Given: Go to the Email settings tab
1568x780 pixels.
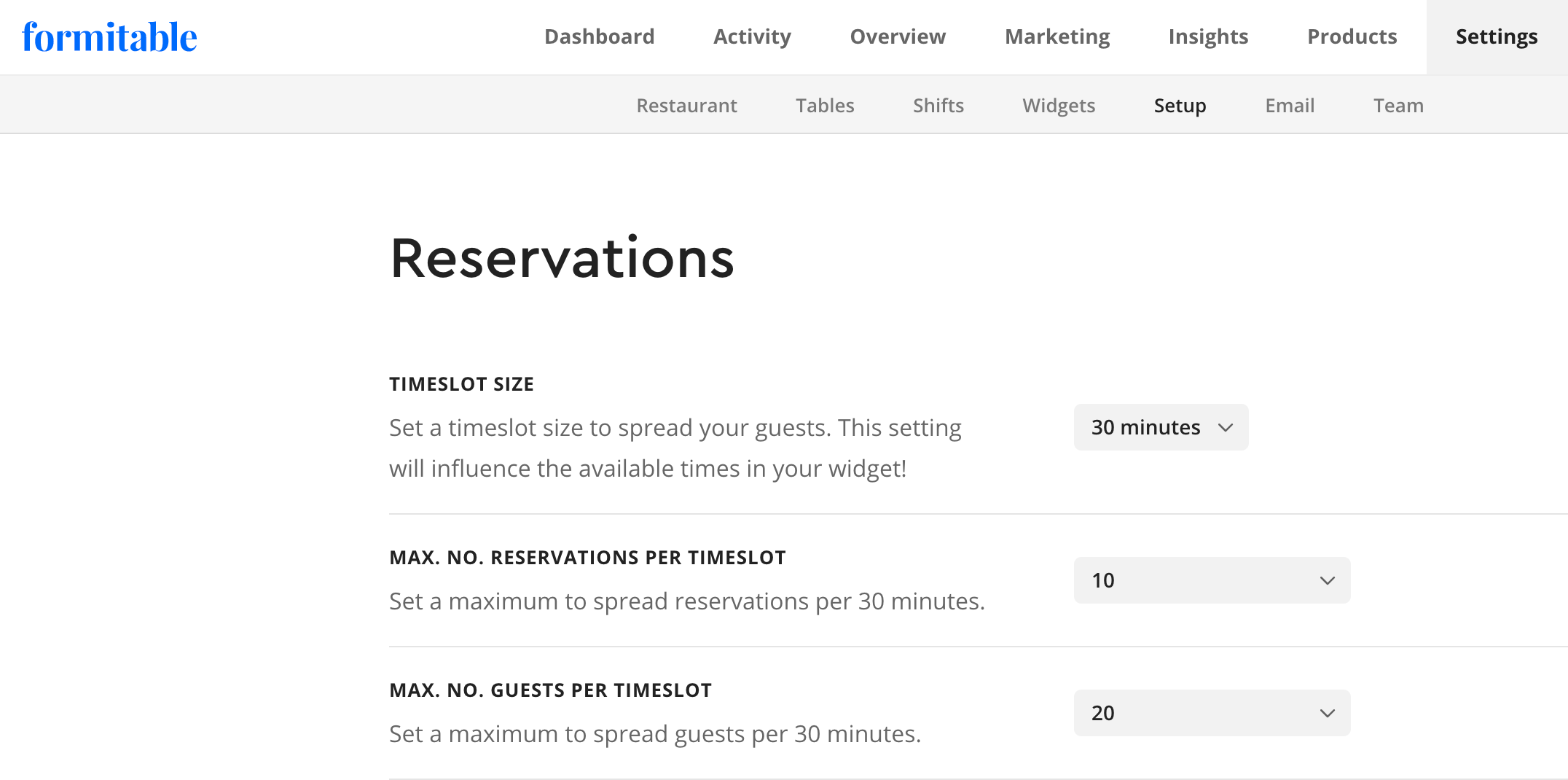Looking at the screenshot, I should [1290, 106].
